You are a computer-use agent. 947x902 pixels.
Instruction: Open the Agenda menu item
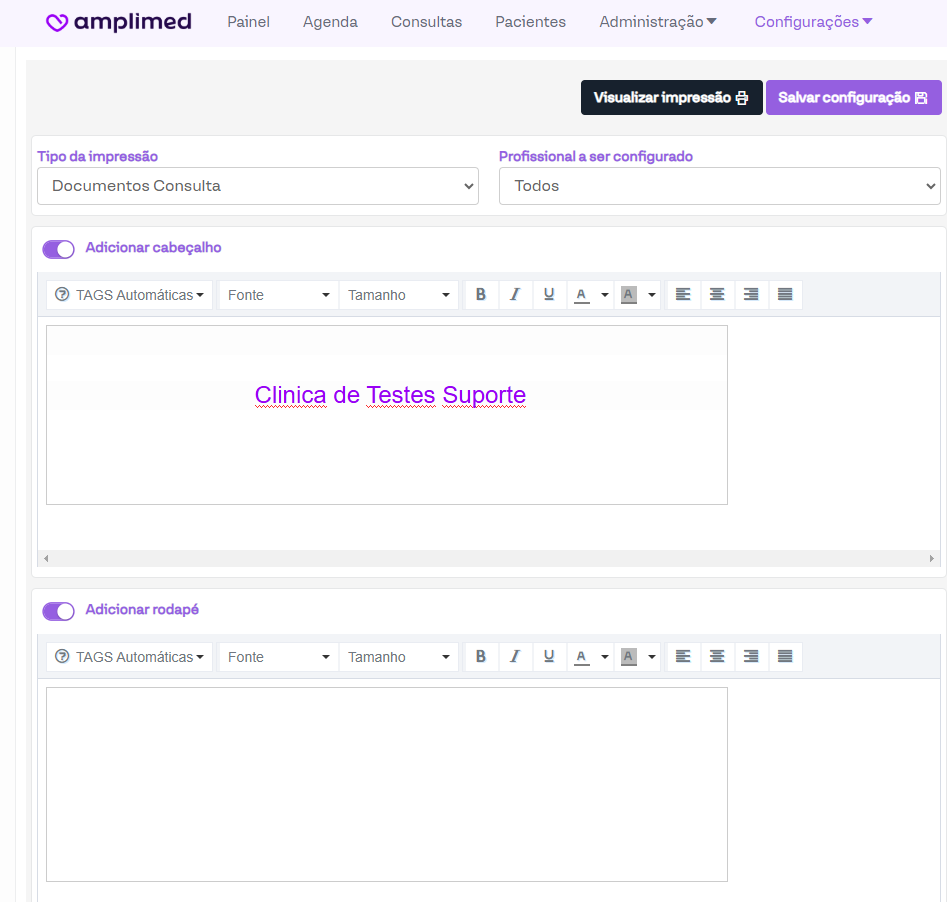tap(330, 22)
